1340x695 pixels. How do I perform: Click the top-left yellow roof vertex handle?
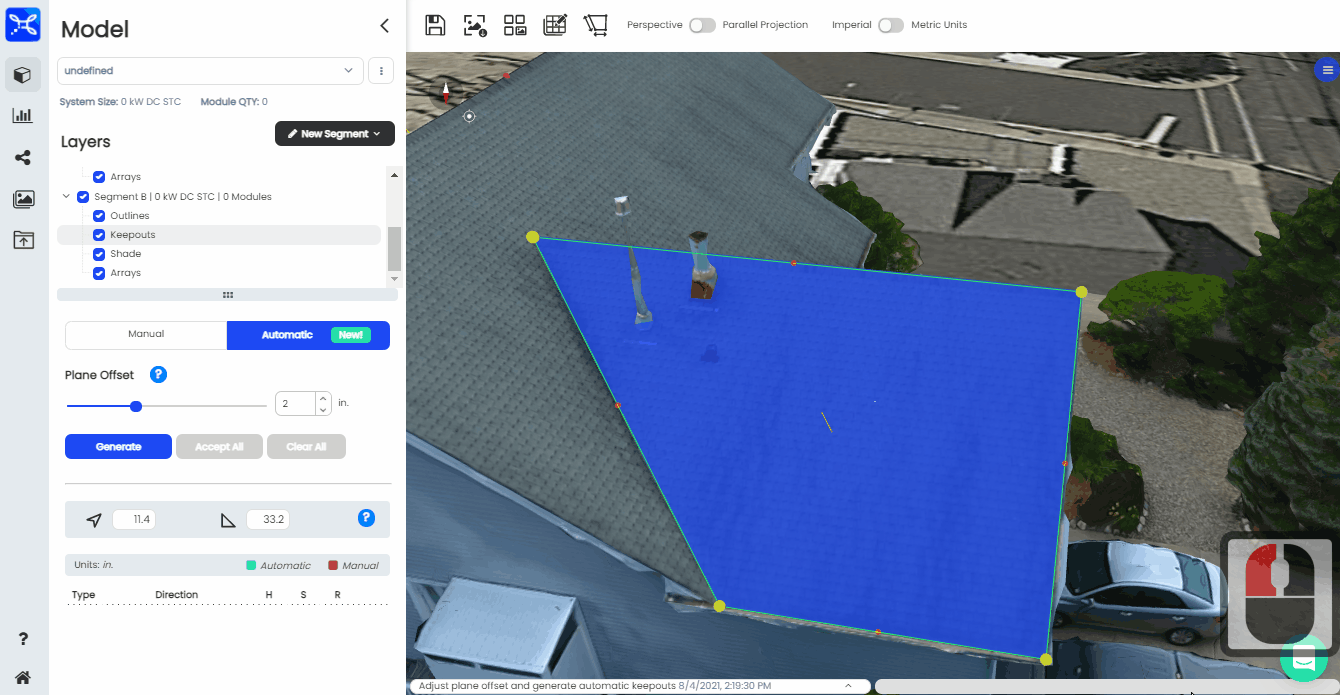click(533, 237)
